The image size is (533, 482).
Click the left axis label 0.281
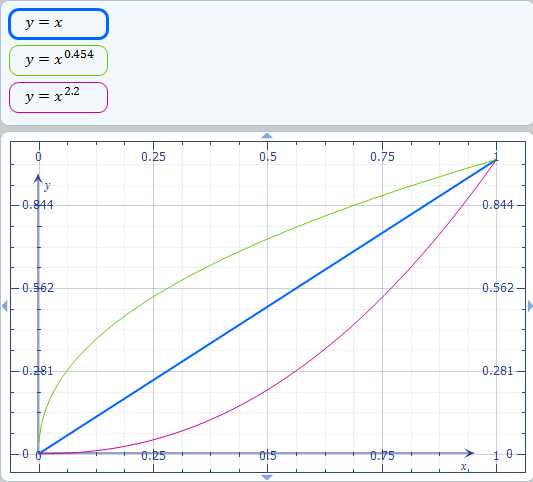click(x=38, y=371)
